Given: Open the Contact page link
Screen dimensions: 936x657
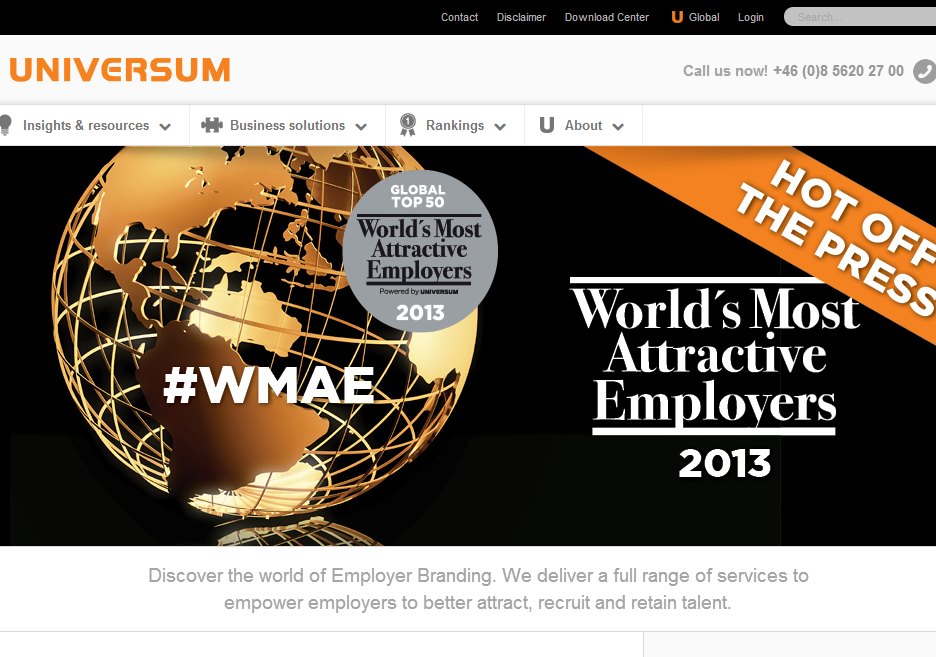Looking at the screenshot, I should click(x=459, y=17).
